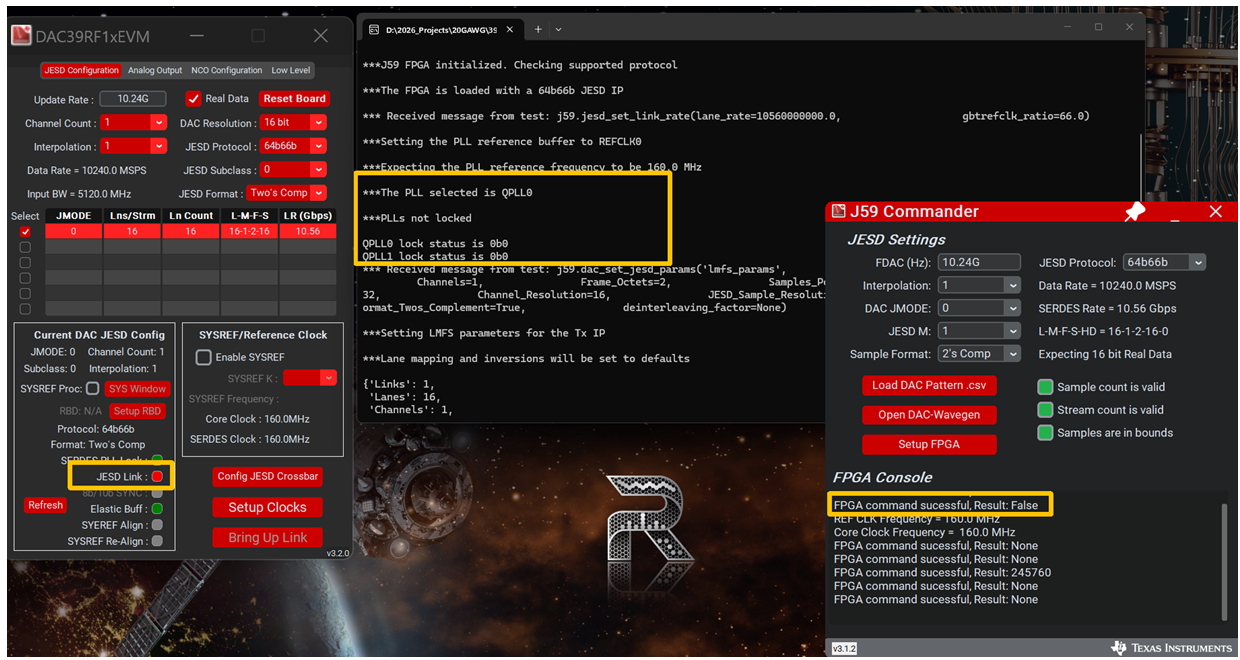Click the SYSREF Re-Align status LED
This screenshot has height=660, width=1240.
click(x=157, y=541)
